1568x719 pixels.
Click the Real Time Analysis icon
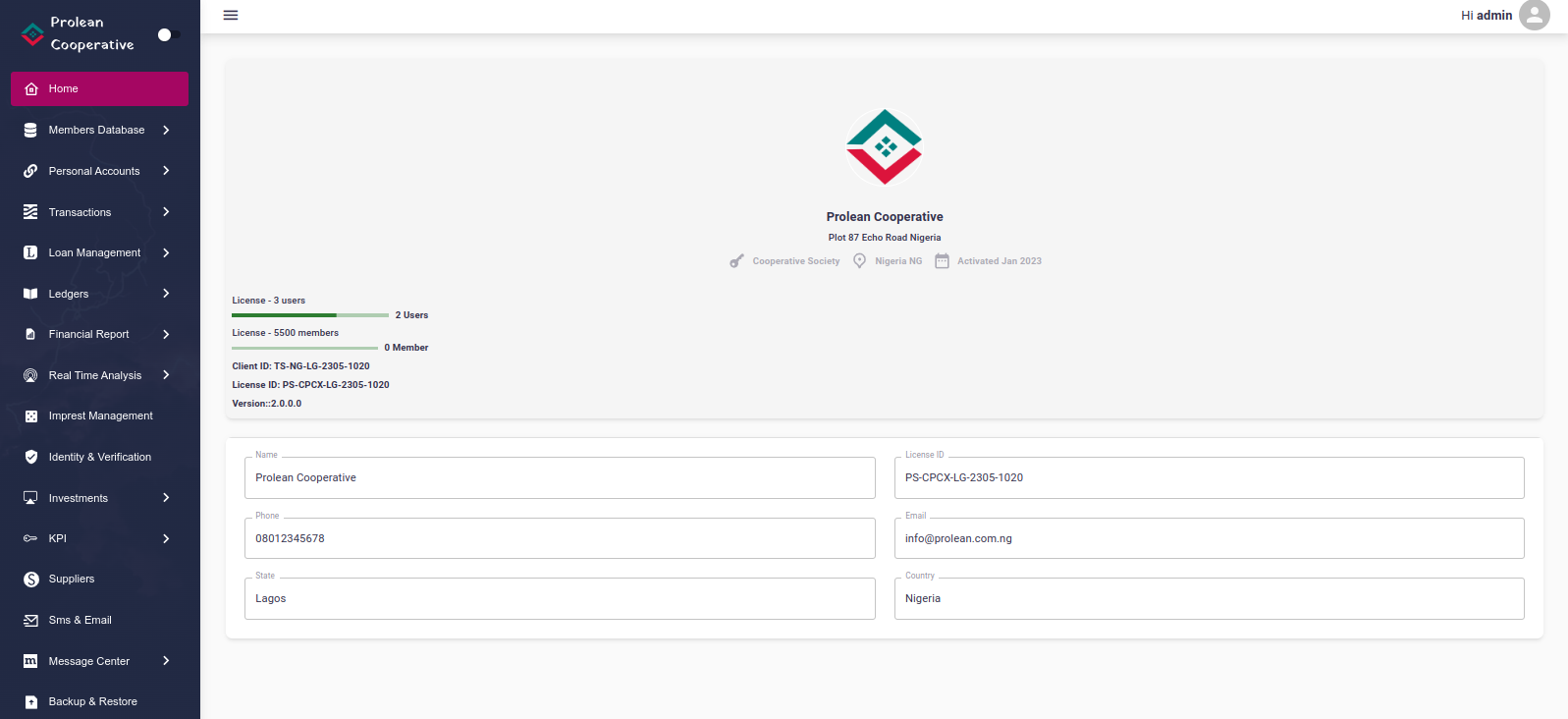pos(30,375)
